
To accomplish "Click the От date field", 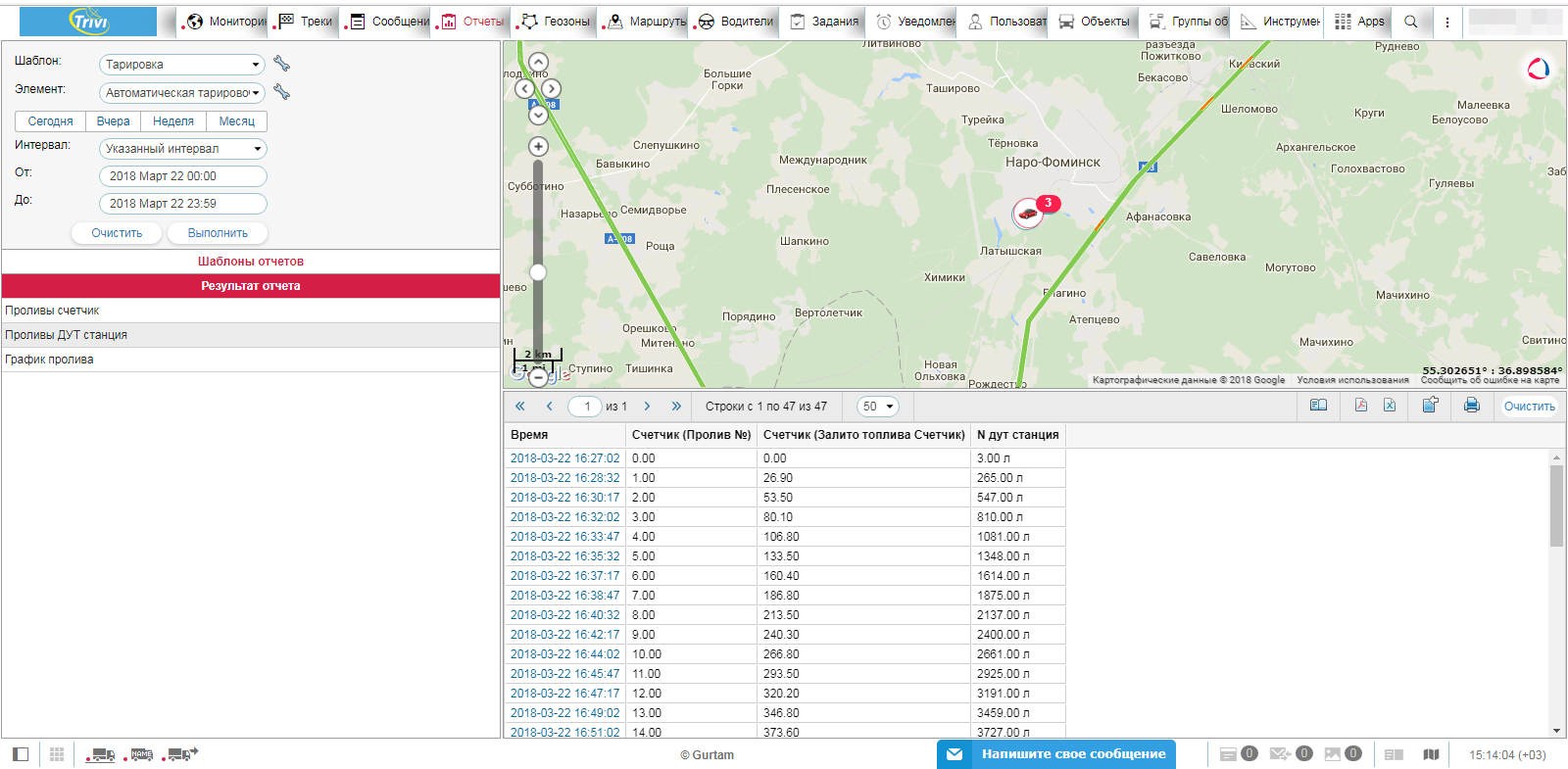I will pos(182,176).
